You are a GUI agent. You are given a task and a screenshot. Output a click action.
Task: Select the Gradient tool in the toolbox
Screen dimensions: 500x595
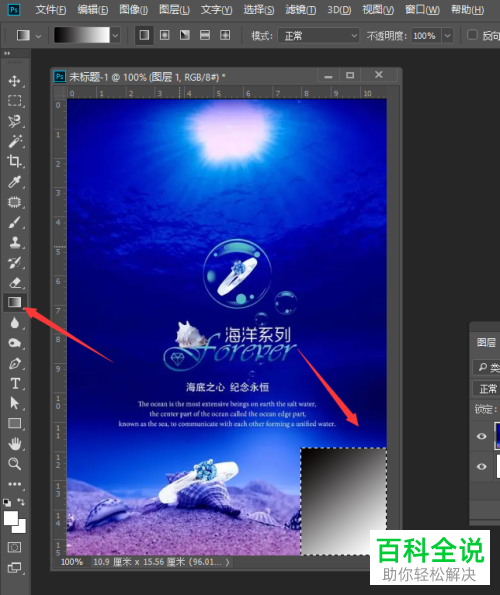(14, 302)
